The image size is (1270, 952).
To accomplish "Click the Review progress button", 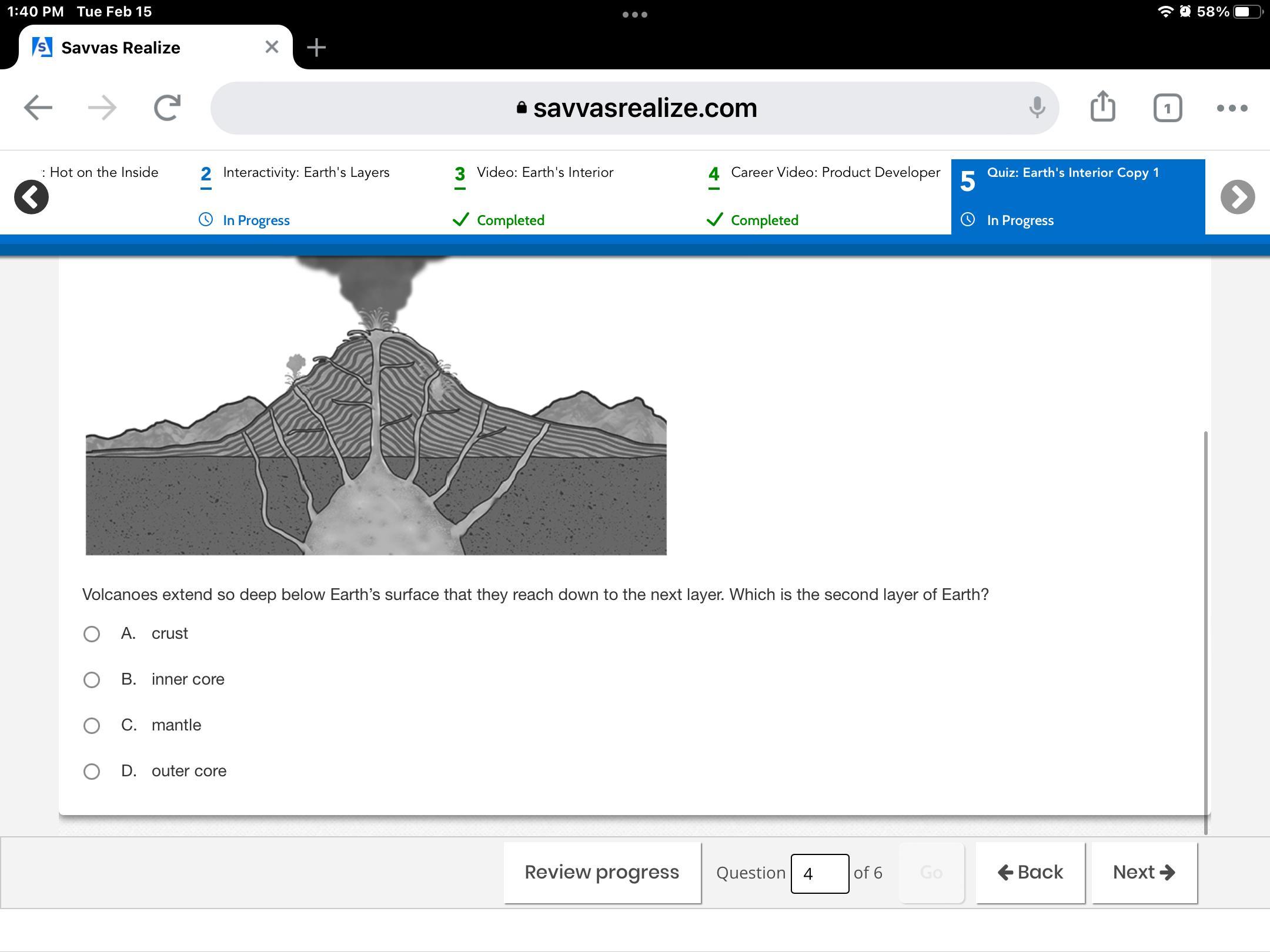I will 601,872.
